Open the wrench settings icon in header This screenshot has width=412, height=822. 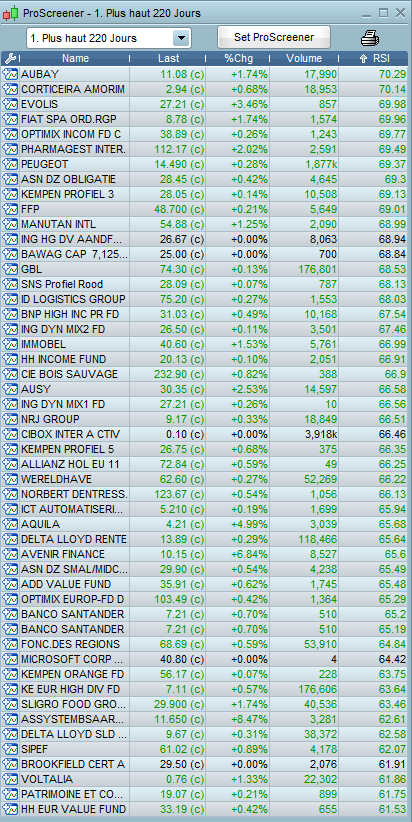10,59
